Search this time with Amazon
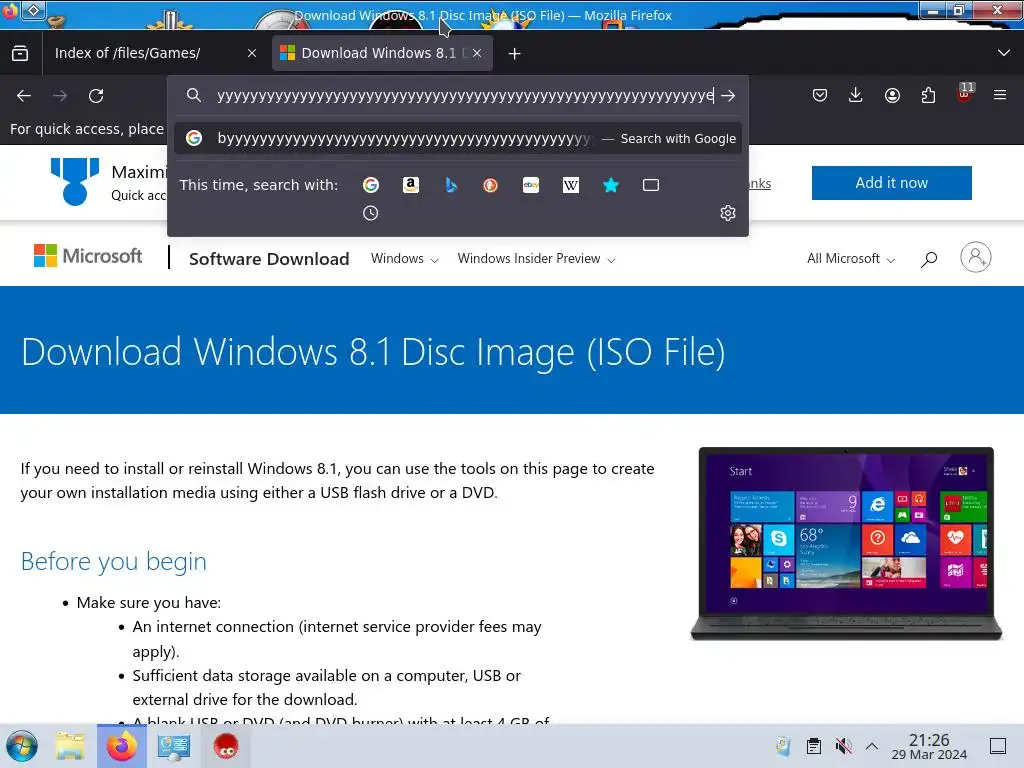The image size is (1024, 768). [x=411, y=185]
